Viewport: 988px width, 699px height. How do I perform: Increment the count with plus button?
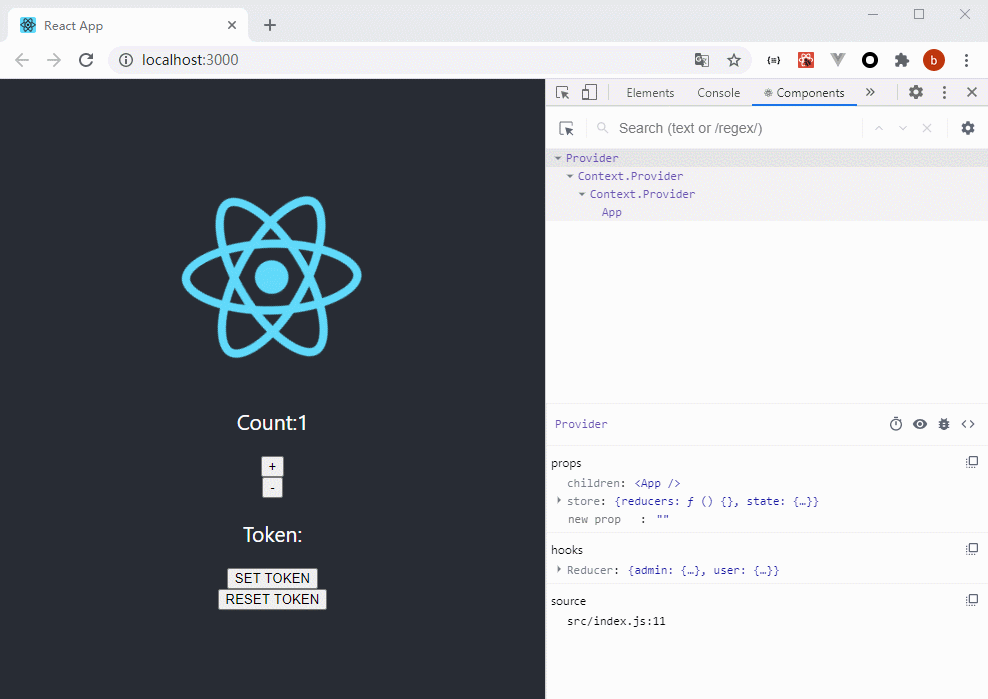pyautogui.click(x=272, y=466)
